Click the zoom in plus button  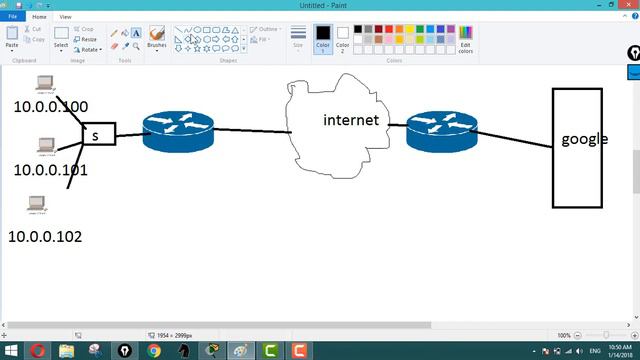(x=635, y=336)
